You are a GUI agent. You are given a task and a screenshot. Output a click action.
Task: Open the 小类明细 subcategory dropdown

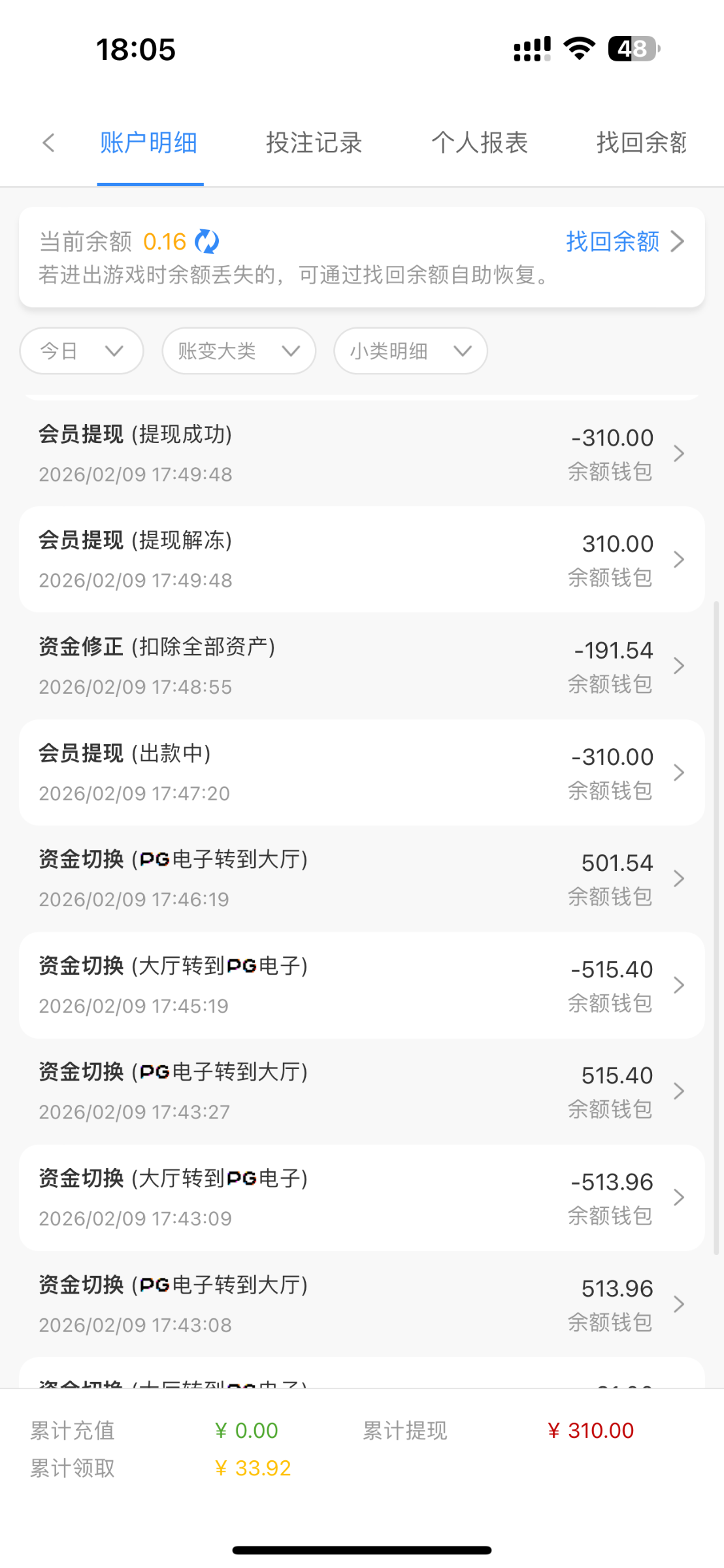pyautogui.click(x=410, y=351)
